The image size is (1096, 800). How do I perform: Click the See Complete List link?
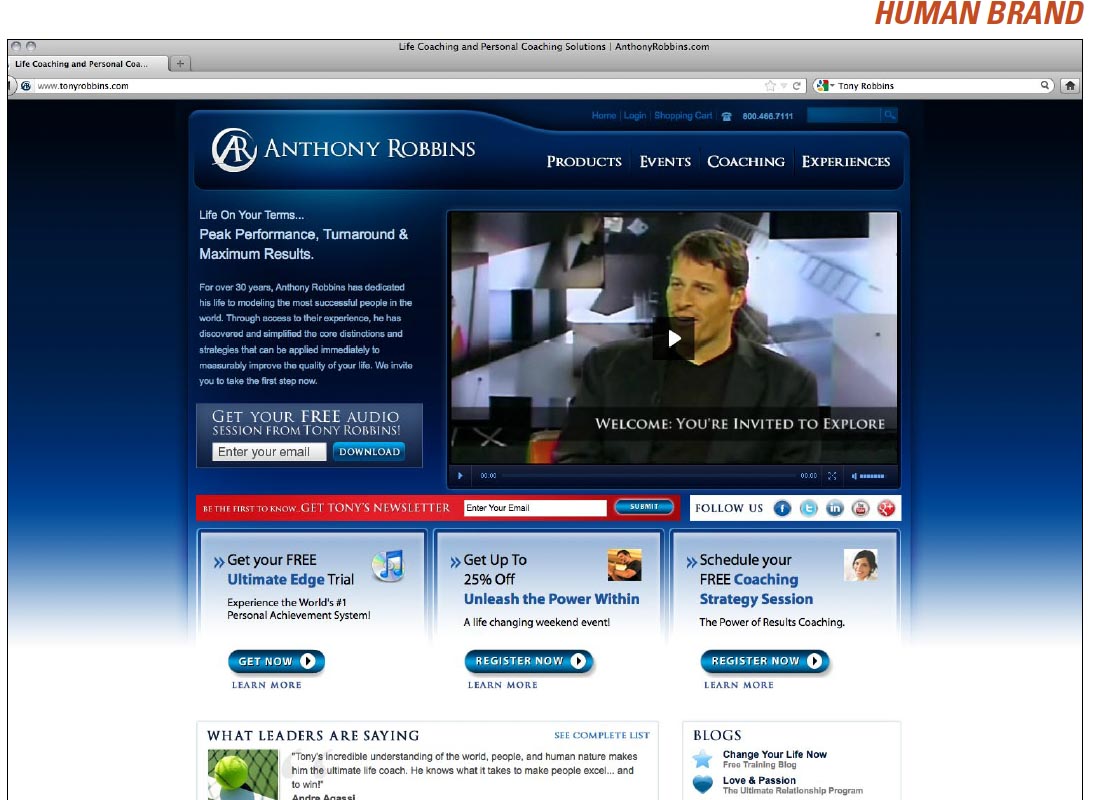[x=602, y=735]
